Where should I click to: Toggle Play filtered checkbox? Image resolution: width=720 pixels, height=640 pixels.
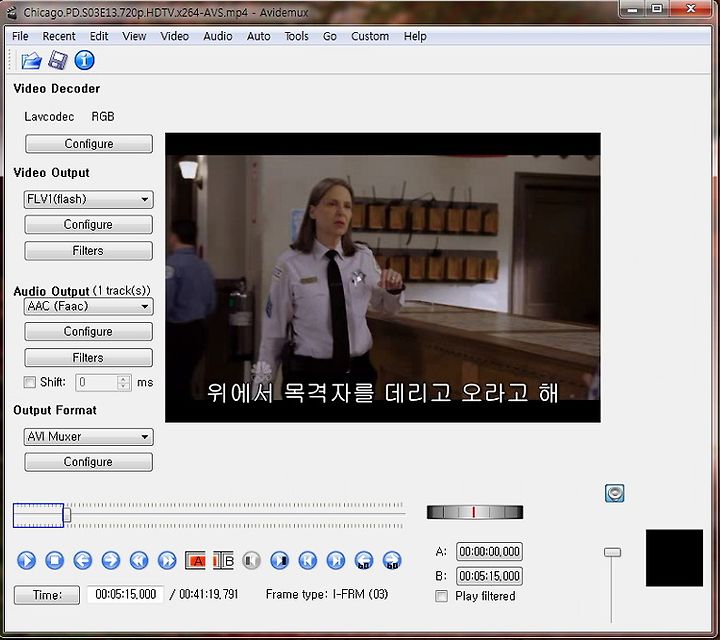pyautogui.click(x=441, y=596)
